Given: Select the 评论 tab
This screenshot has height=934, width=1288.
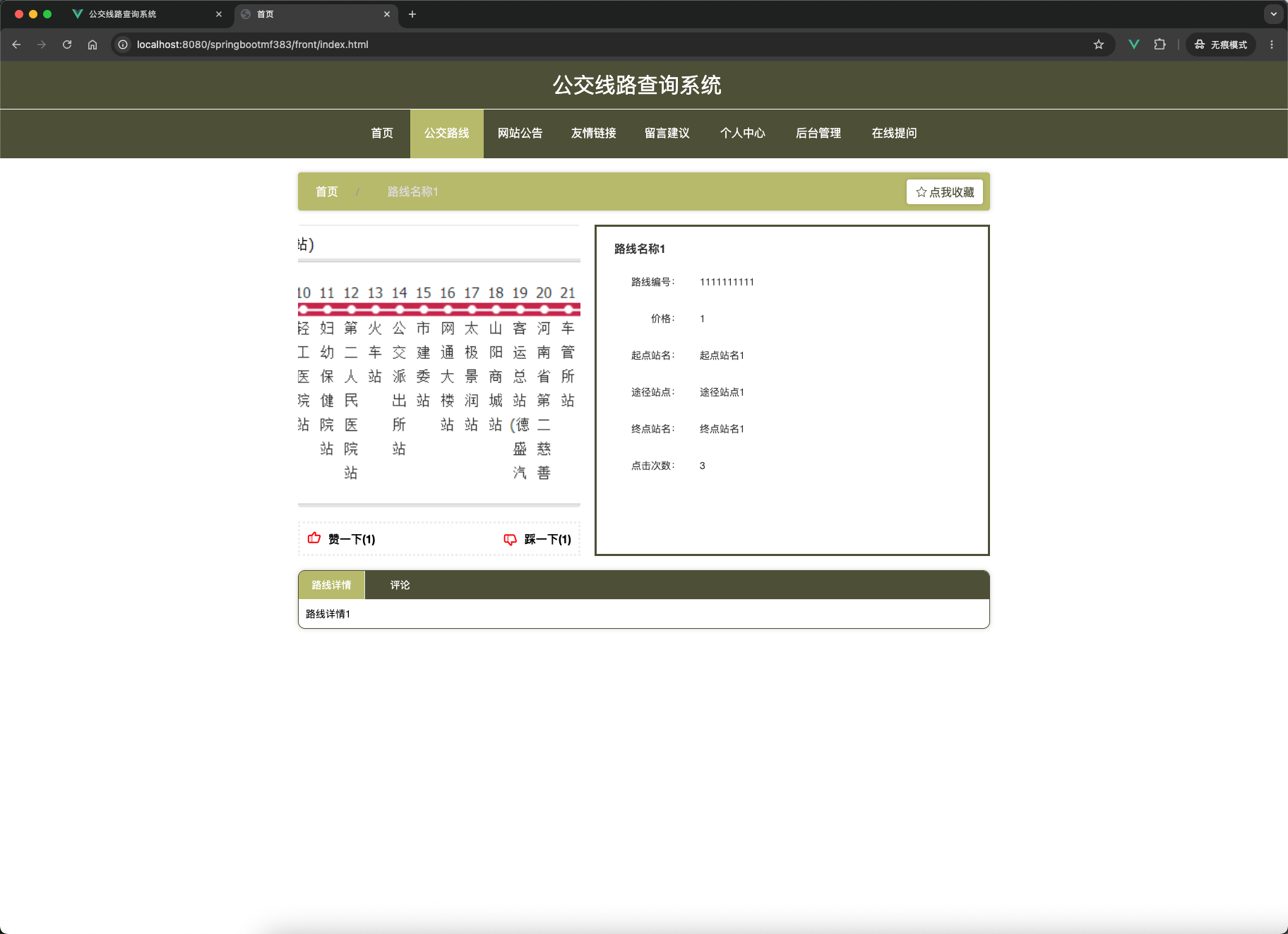Looking at the screenshot, I should point(400,585).
